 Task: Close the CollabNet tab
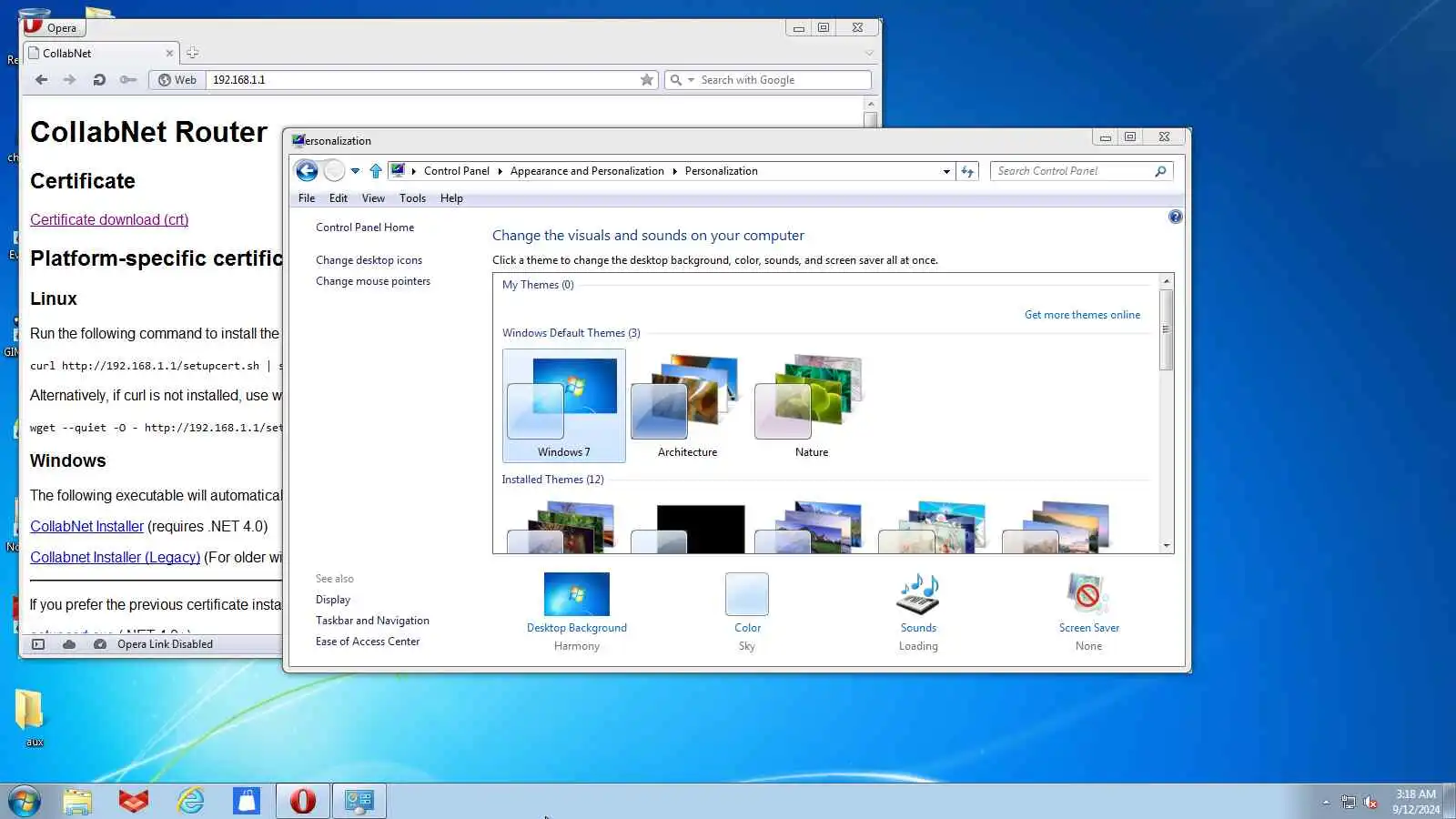169,53
